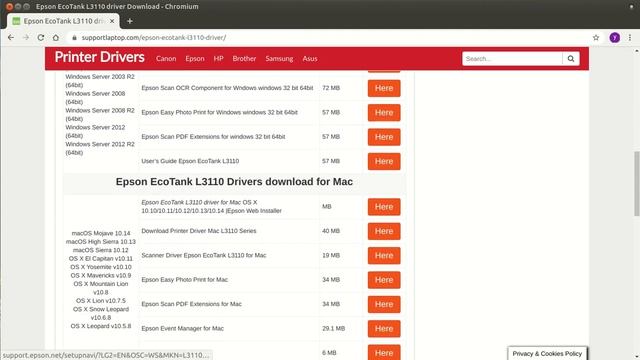This screenshot has height=360, width=640.
Task: Click the '72 MB' size cell
Action: click(331, 88)
